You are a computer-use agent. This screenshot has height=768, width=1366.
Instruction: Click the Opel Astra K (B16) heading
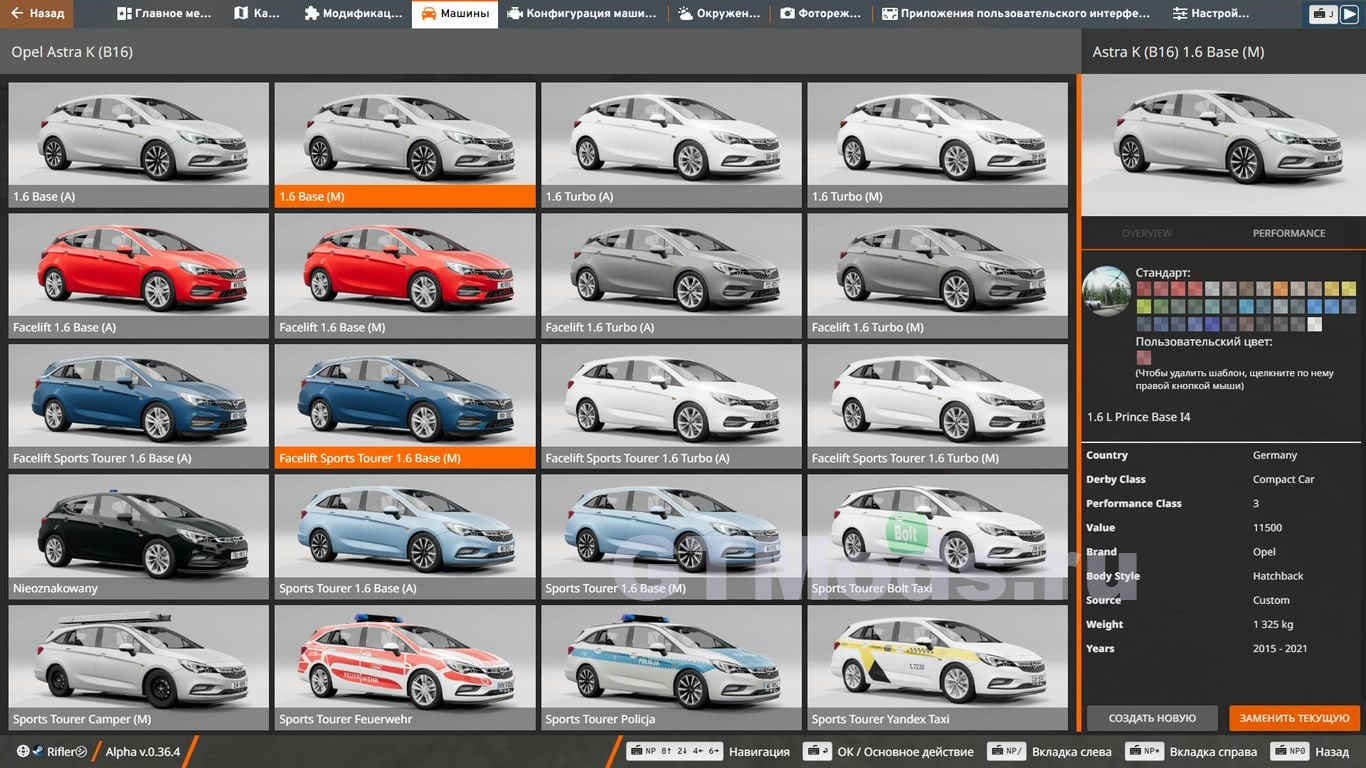click(x=72, y=52)
